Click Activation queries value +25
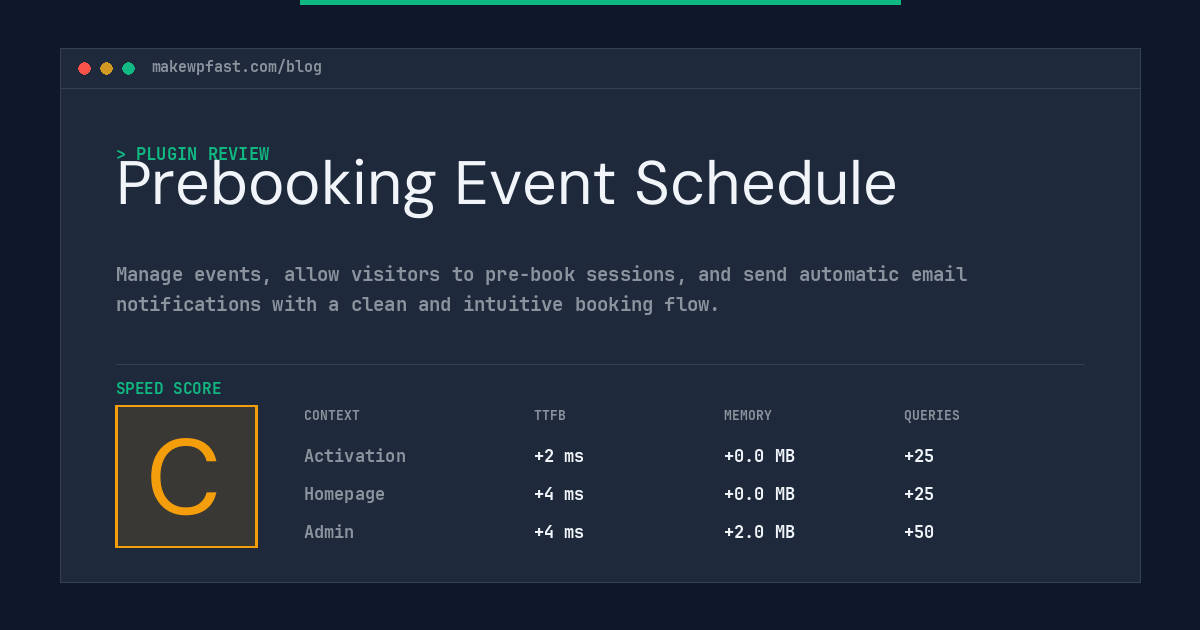The image size is (1200, 630). pos(919,456)
